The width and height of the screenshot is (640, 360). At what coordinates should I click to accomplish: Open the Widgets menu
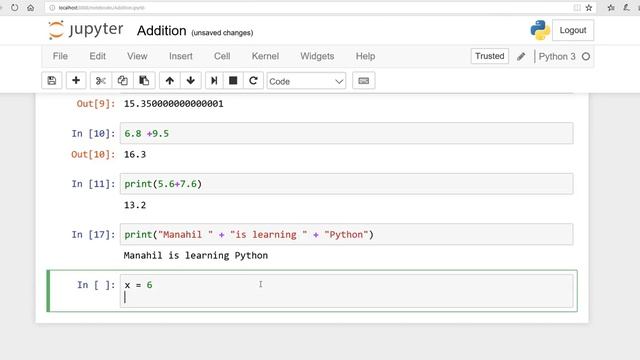point(317,56)
